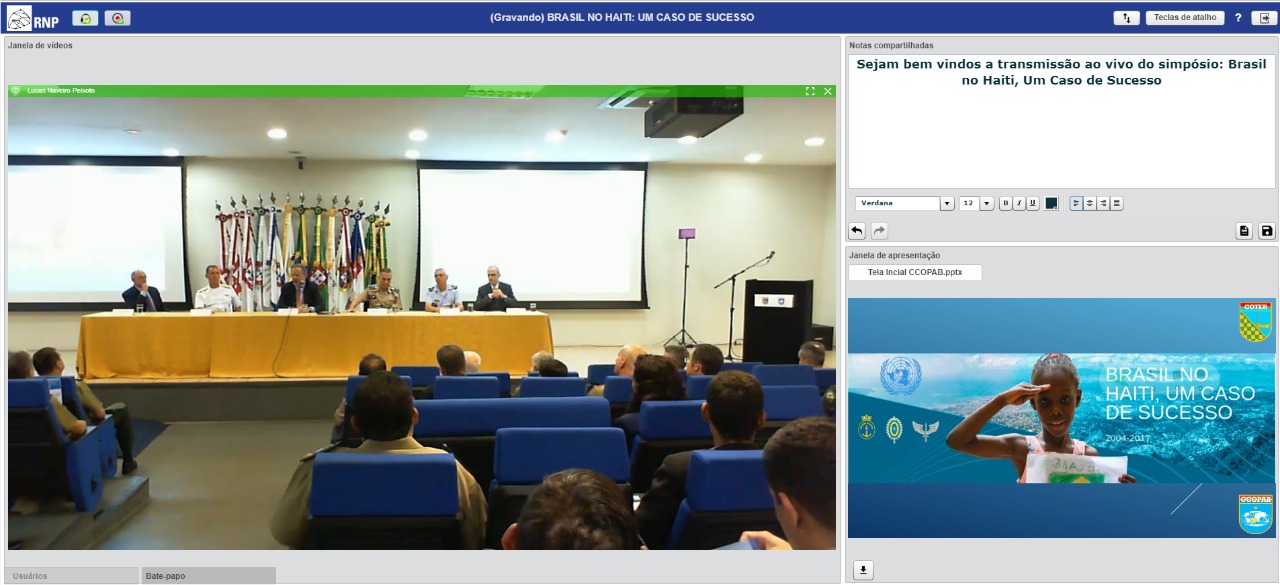The height and width of the screenshot is (585, 1280).
Task: Download the presentation with arrow icon
Action: [x=864, y=570]
